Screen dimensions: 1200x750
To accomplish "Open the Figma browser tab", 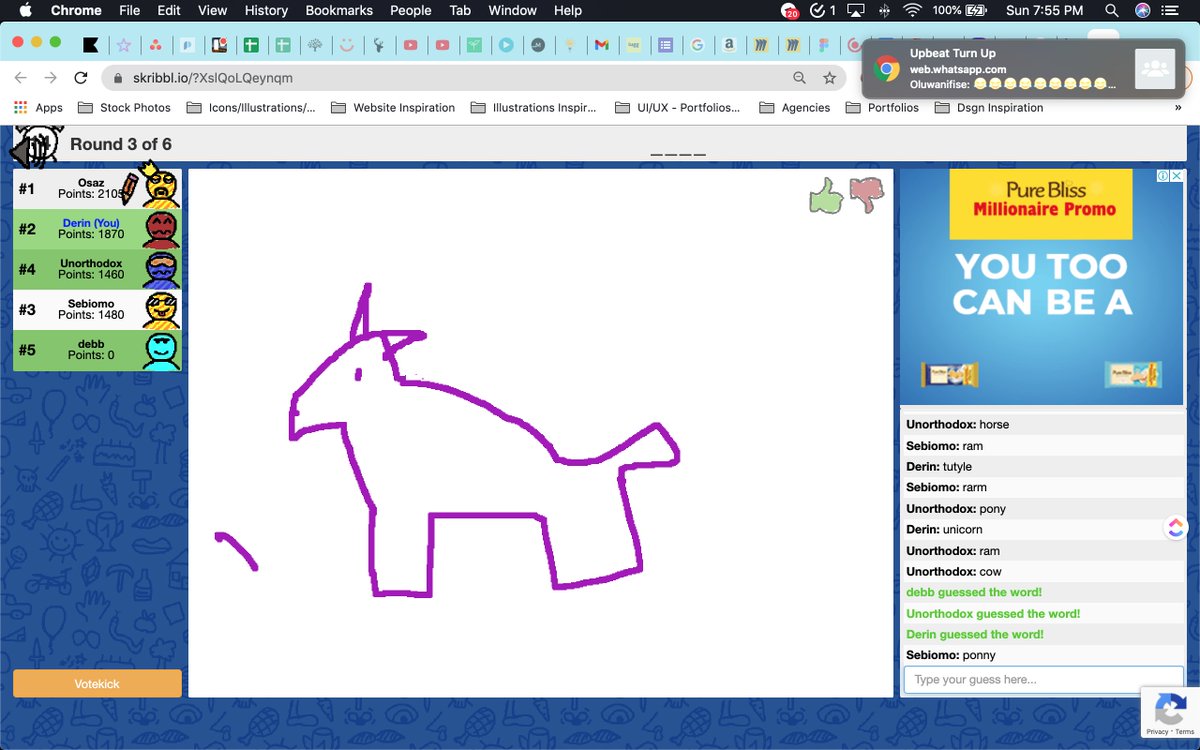I will 825,45.
